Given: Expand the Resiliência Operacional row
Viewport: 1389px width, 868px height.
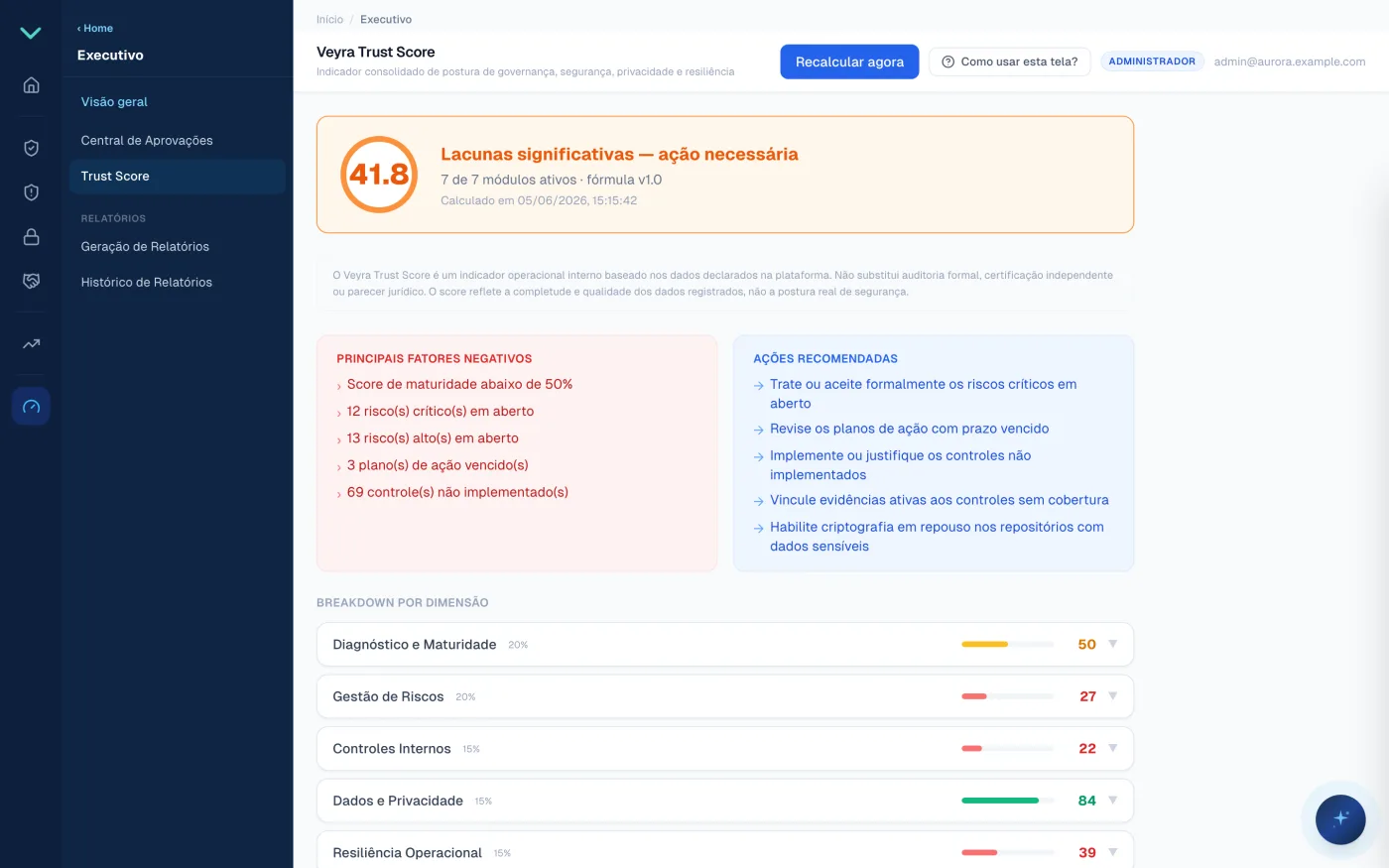Looking at the screenshot, I should coord(725,852).
